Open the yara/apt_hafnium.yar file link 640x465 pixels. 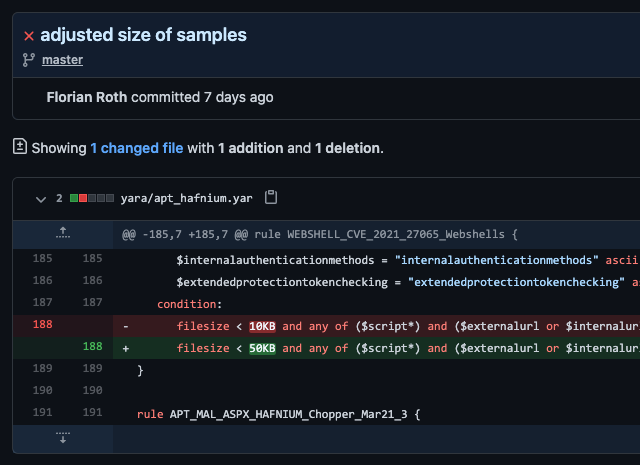pyautogui.click(x=186, y=199)
